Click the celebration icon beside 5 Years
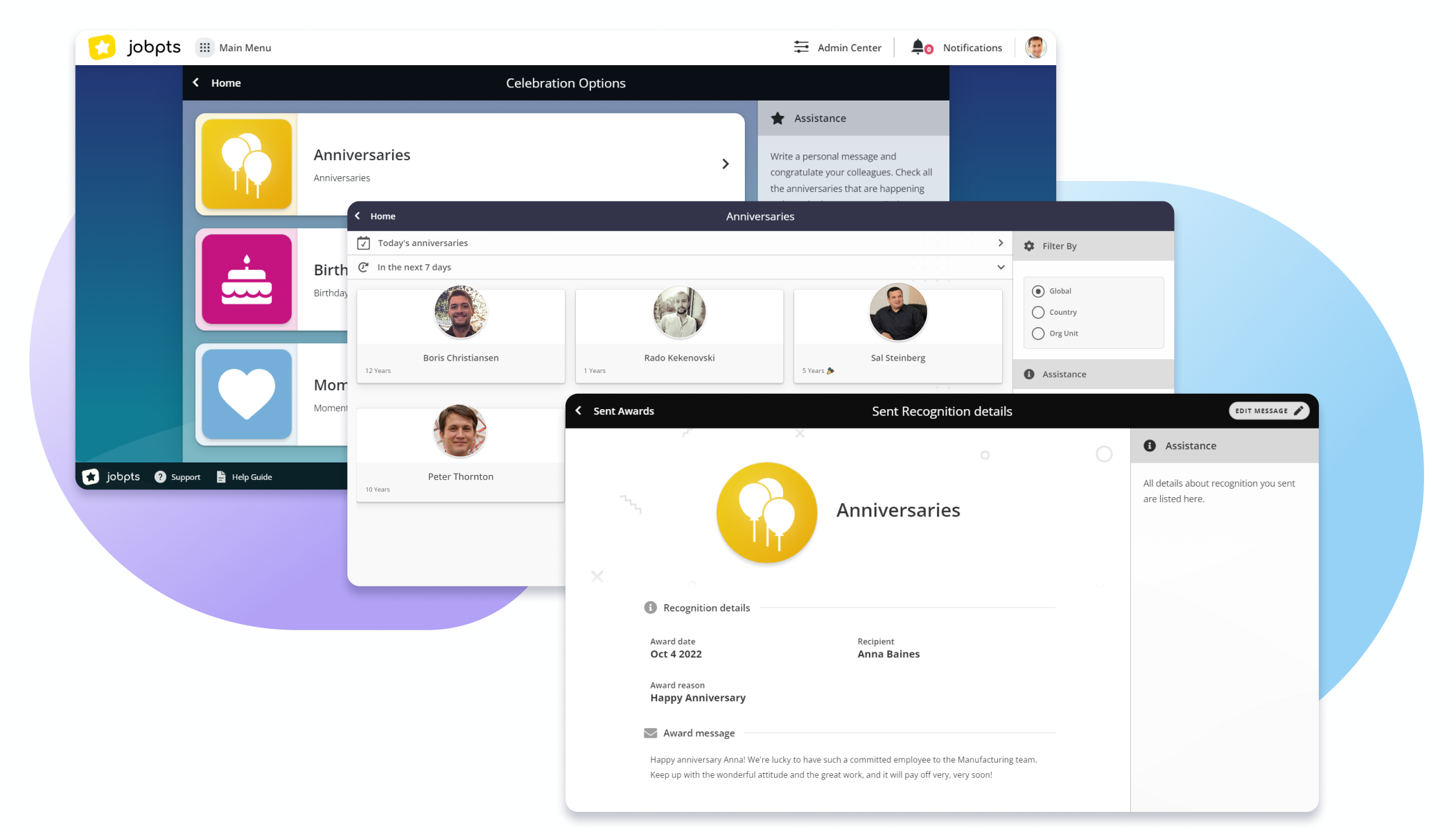Screen dimensions: 1456x832 click(830, 371)
